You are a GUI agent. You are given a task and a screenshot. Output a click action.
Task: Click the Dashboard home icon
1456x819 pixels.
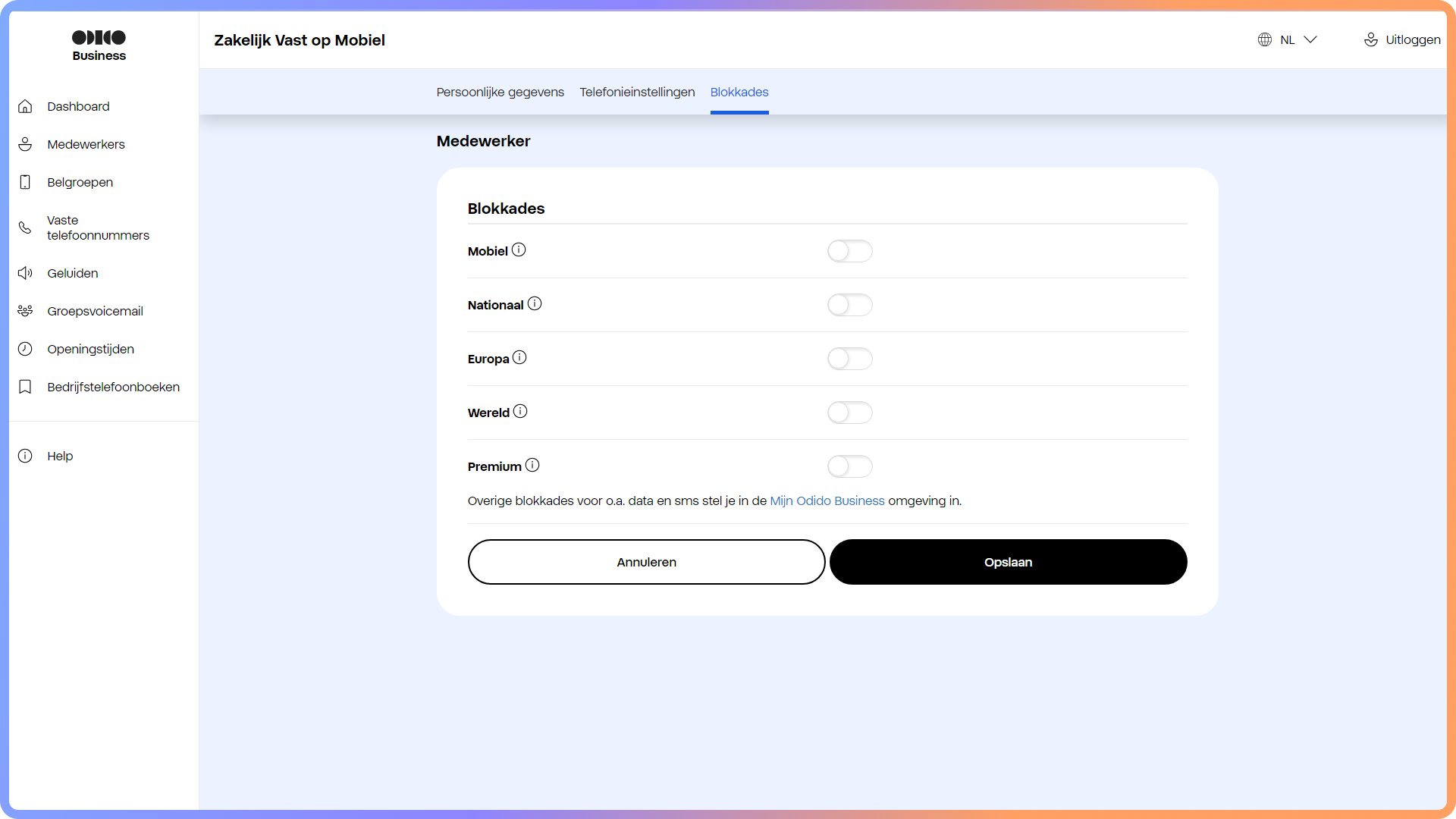25,106
